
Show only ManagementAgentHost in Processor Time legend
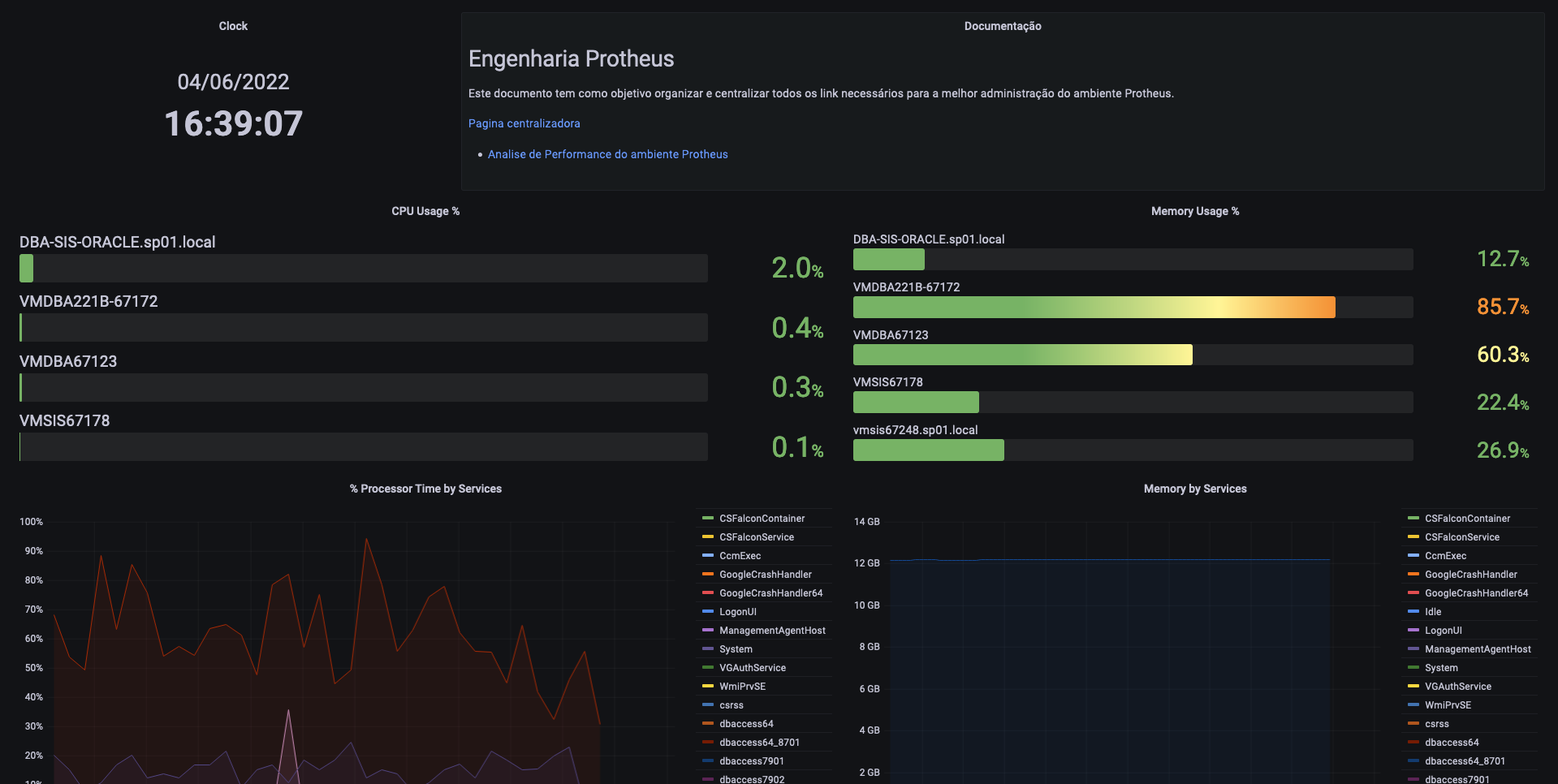pos(772,631)
